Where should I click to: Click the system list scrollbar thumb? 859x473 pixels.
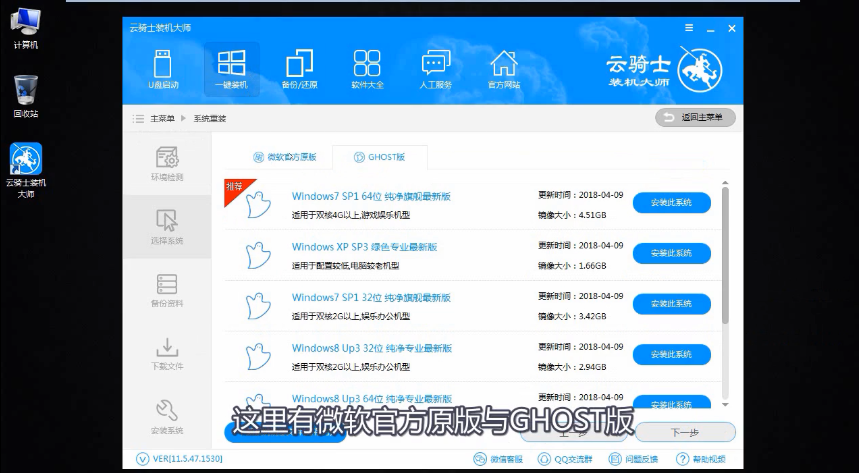click(725, 255)
